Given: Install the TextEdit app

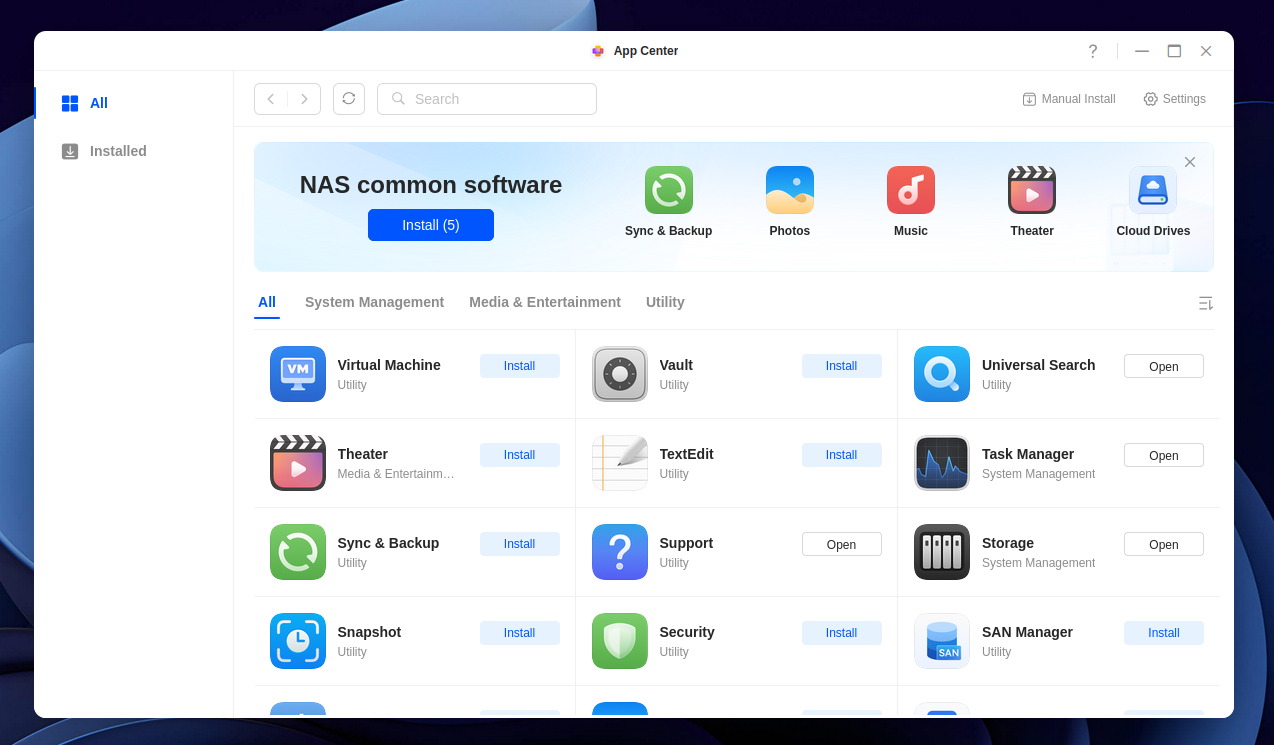Looking at the screenshot, I should tap(841, 455).
